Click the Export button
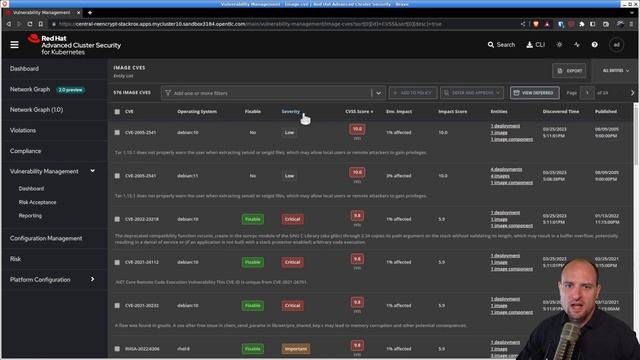 [569, 71]
